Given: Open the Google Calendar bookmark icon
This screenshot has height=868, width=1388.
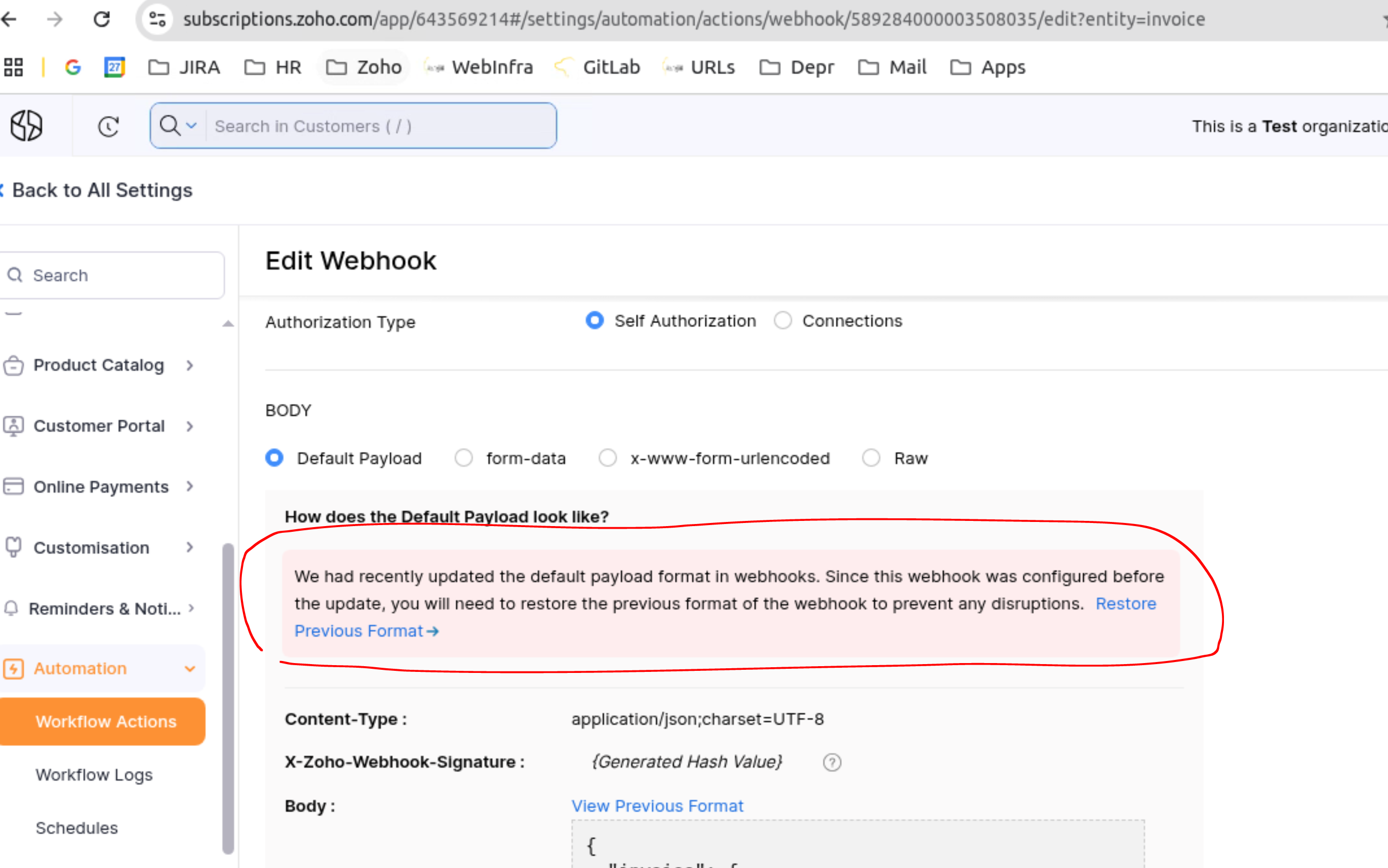Looking at the screenshot, I should (x=114, y=67).
